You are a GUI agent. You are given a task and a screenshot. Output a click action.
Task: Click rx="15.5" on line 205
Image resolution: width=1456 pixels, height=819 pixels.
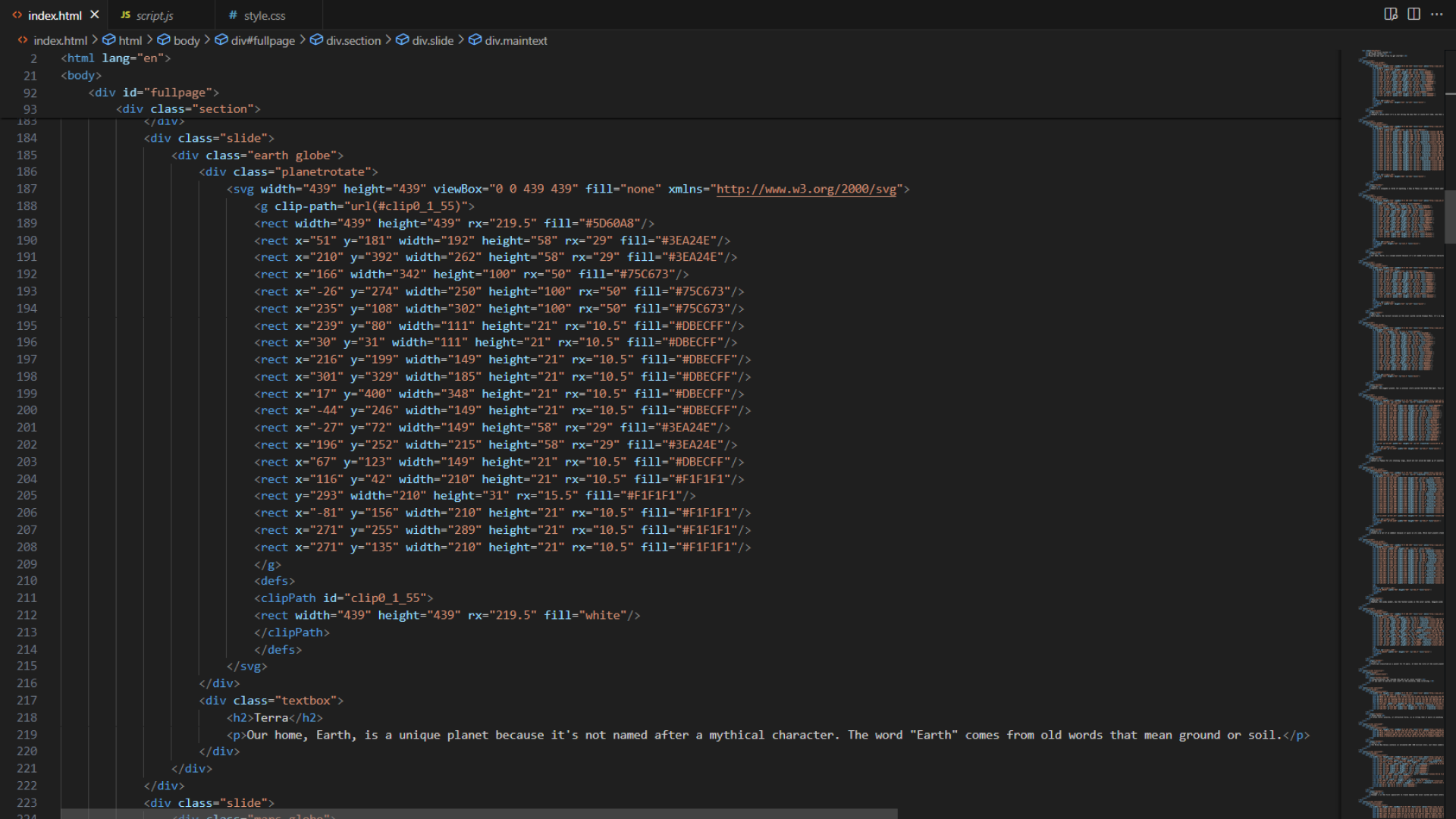(x=548, y=496)
